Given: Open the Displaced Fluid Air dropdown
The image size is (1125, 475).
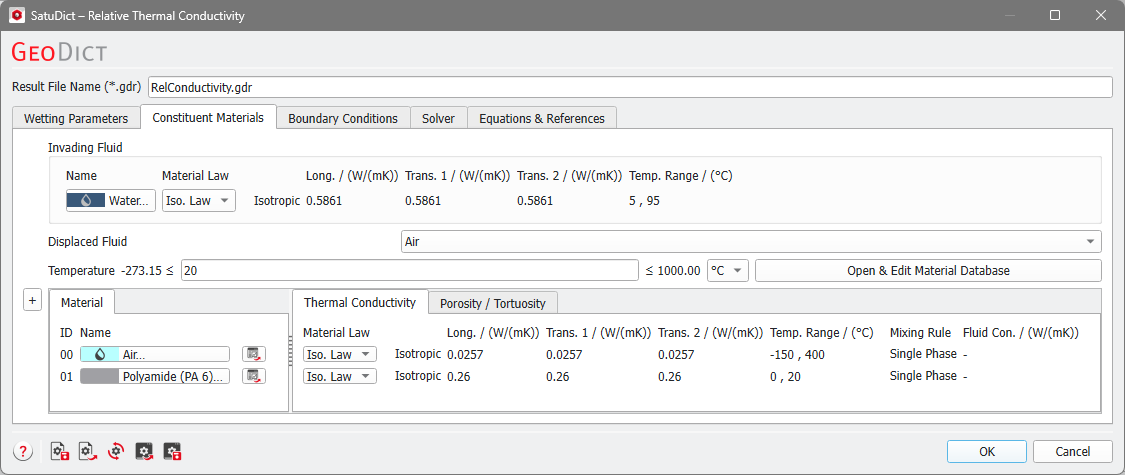Looking at the screenshot, I should (751, 242).
